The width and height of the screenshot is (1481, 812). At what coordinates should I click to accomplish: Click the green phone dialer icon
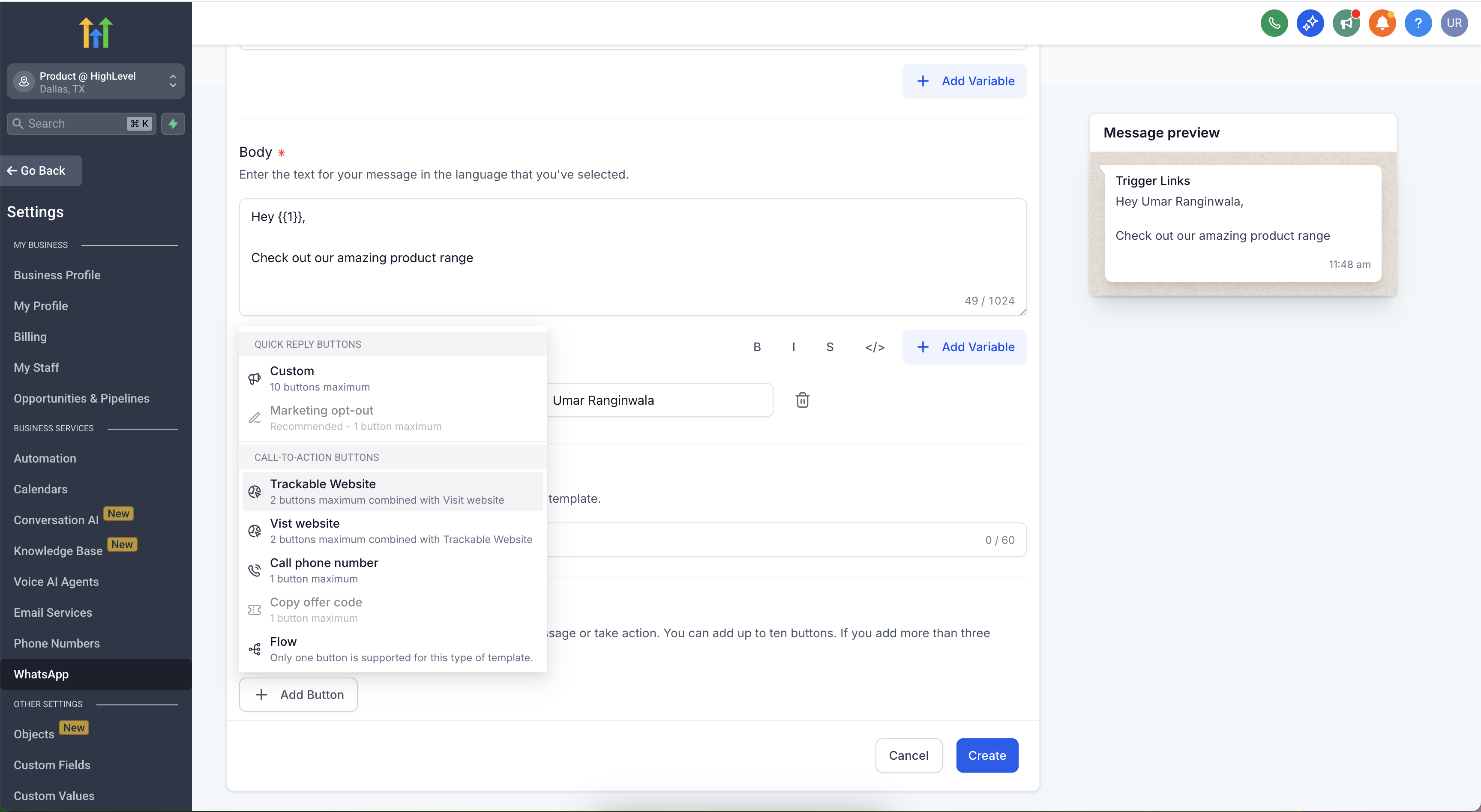(1274, 23)
